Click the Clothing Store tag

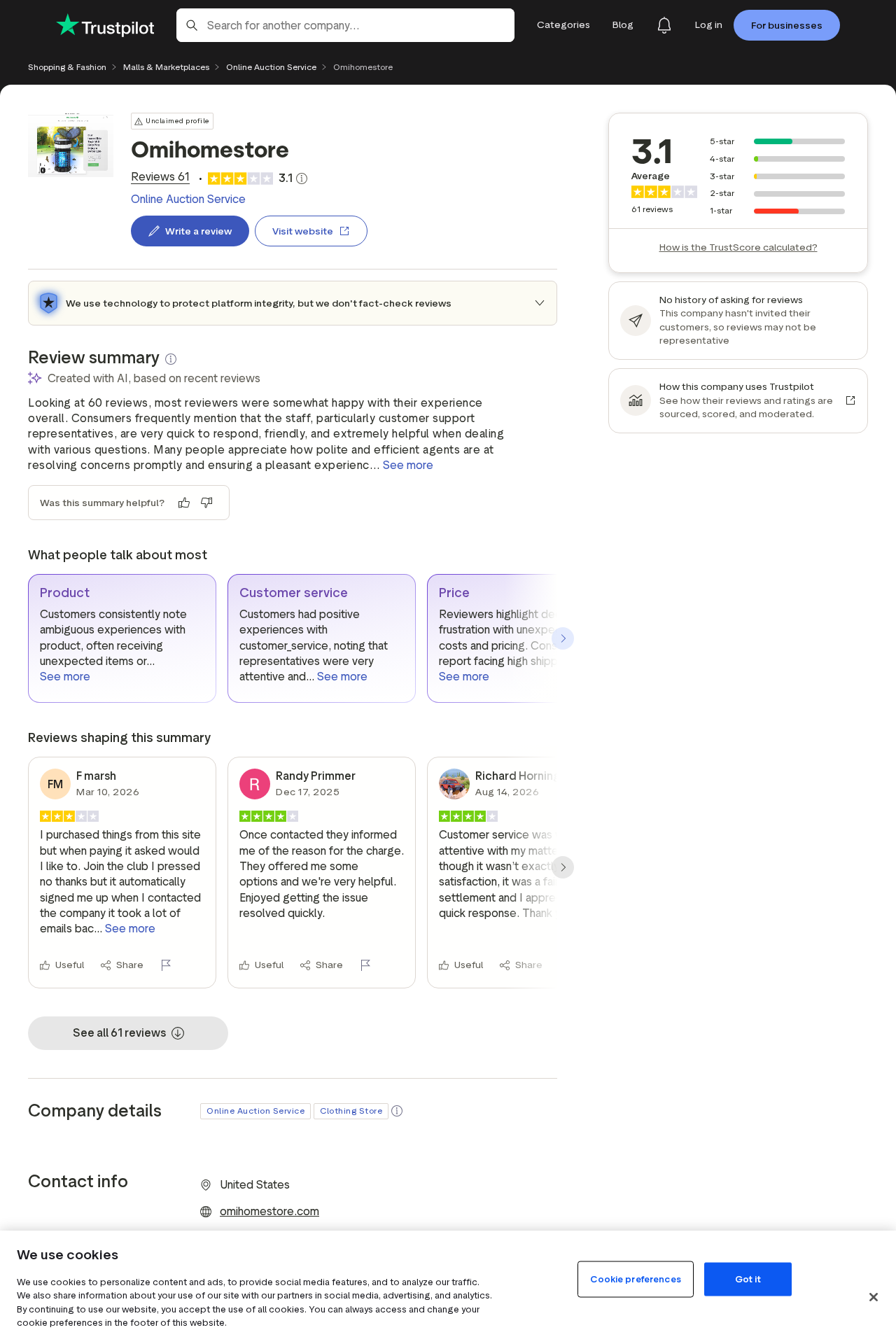click(351, 1111)
